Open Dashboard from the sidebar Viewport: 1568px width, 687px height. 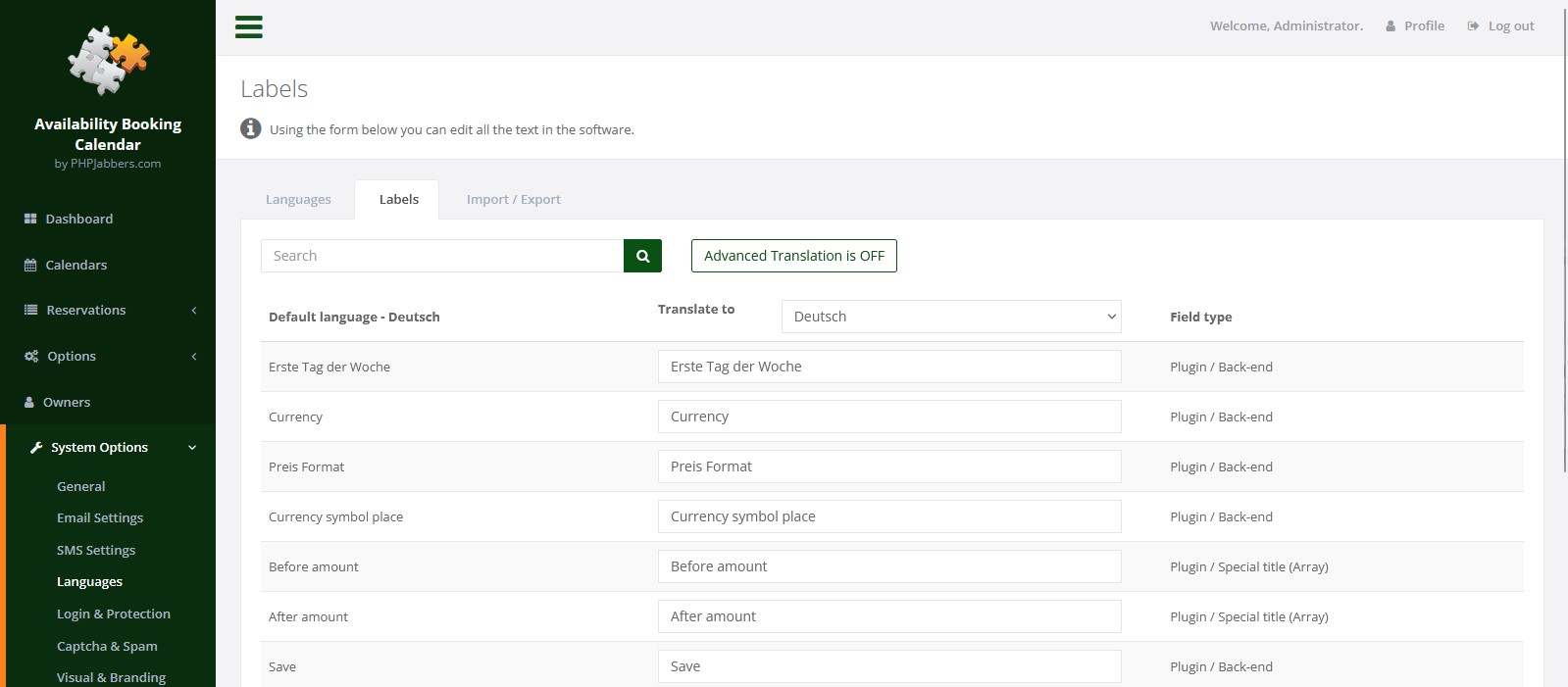[x=78, y=219]
